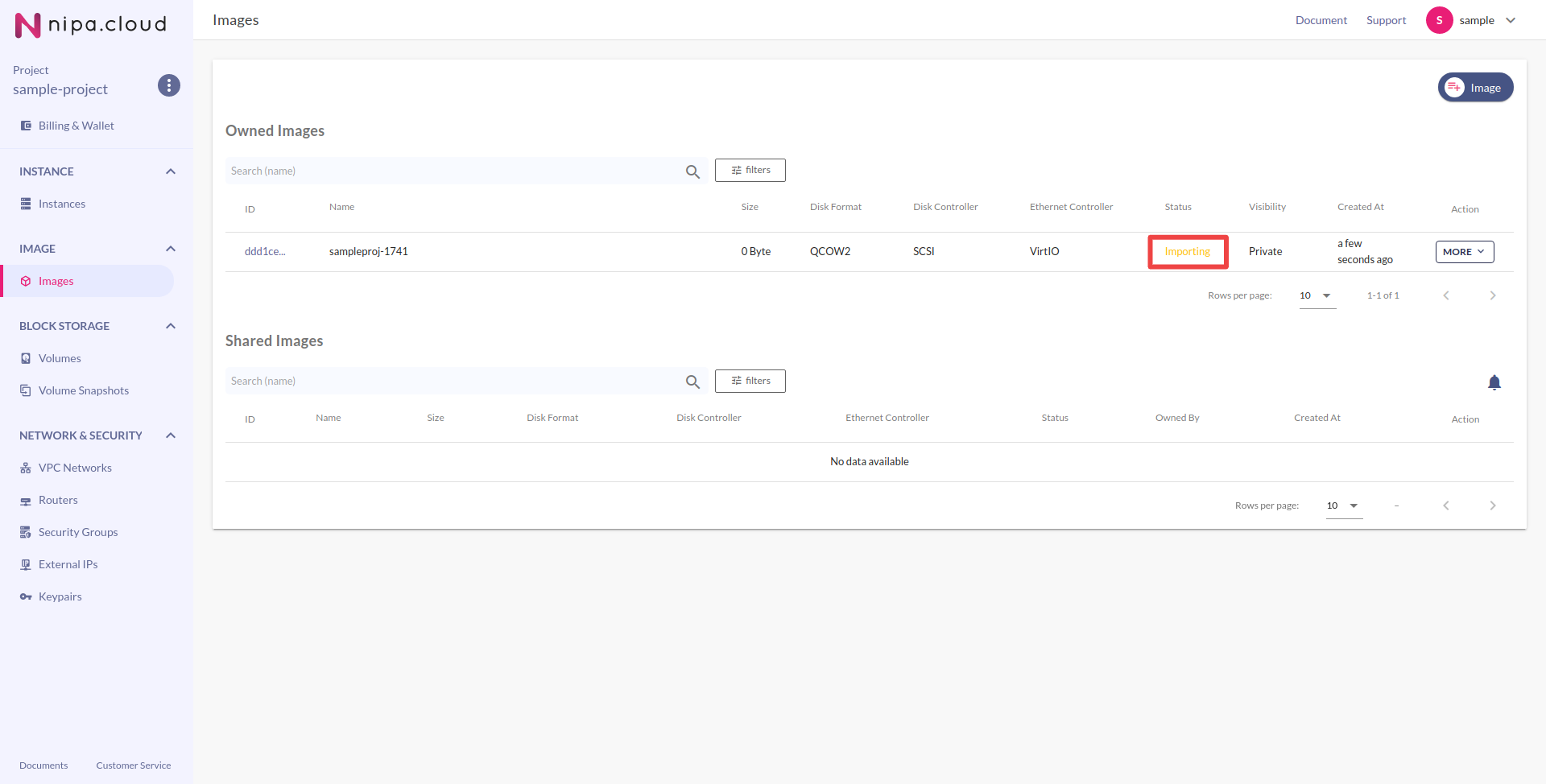Collapse the NETWORK & SECURITY section
The width and height of the screenshot is (1546, 784).
[171, 435]
